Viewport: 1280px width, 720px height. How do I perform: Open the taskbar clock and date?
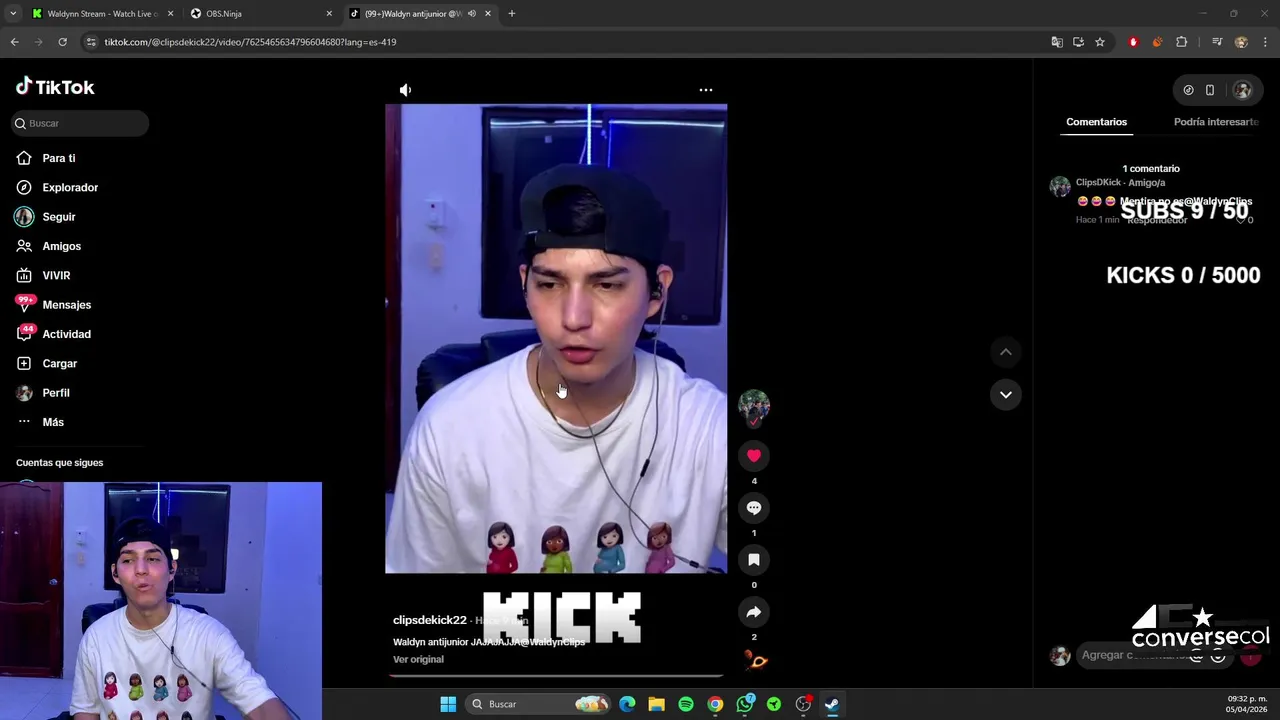point(1246,704)
